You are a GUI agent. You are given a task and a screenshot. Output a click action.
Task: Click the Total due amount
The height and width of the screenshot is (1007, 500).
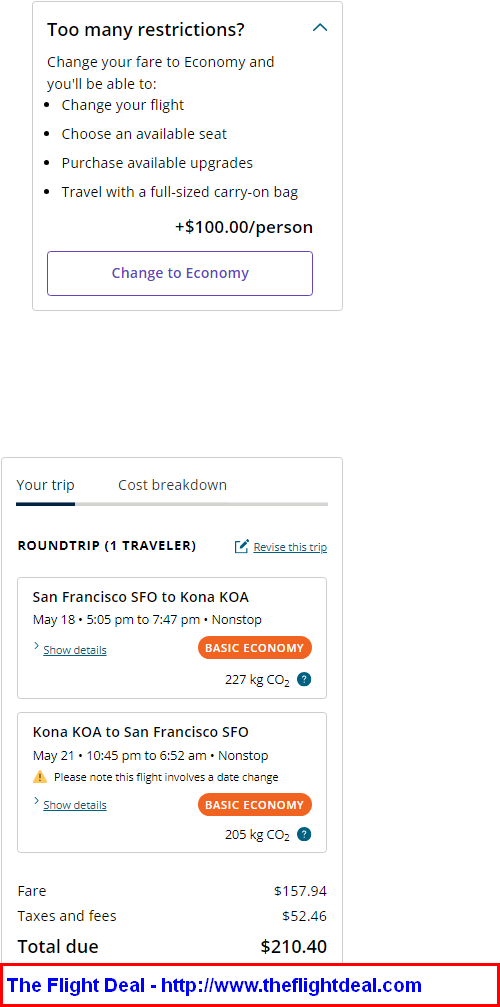click(x=293, y=947)
